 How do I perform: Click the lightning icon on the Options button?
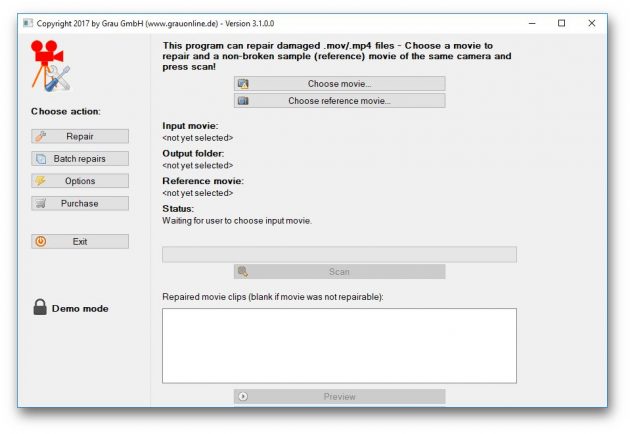click(x=41, y=181)
